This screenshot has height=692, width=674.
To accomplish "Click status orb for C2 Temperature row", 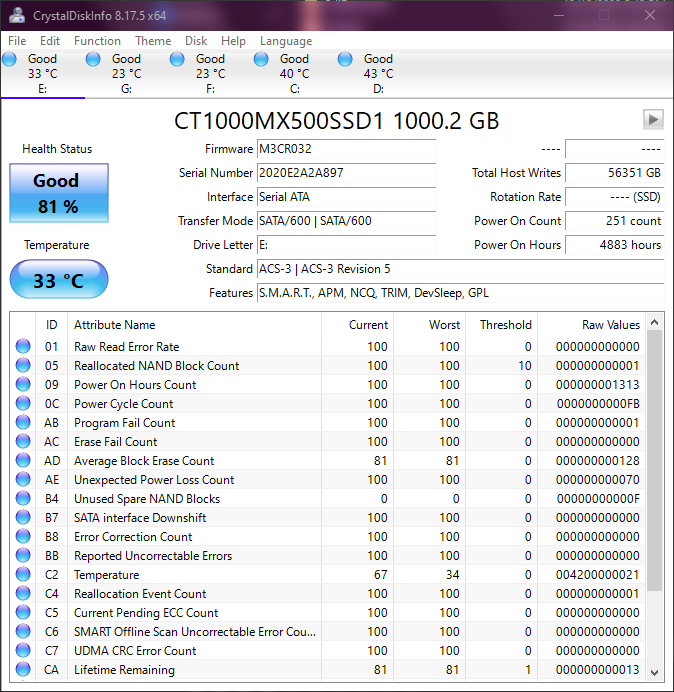I will [23, 574].
